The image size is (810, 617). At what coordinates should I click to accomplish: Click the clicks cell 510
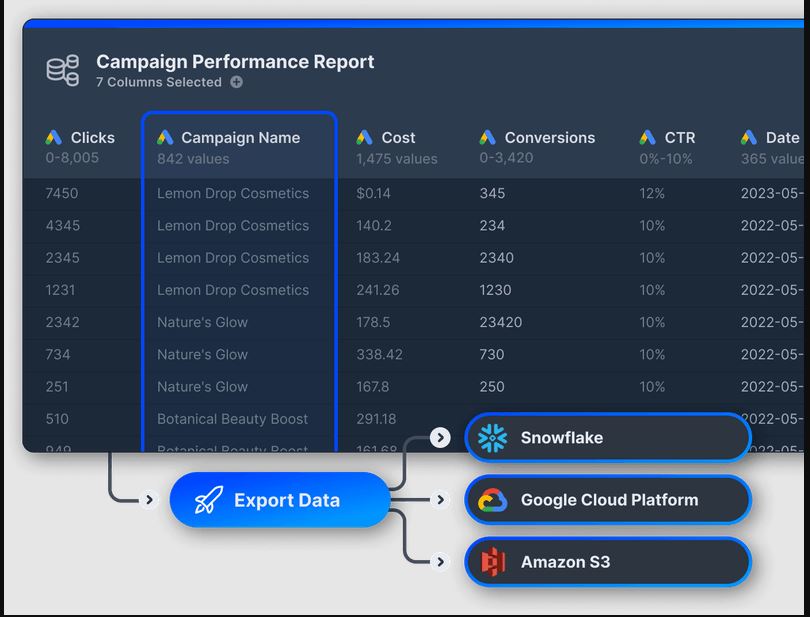[57, 419]
